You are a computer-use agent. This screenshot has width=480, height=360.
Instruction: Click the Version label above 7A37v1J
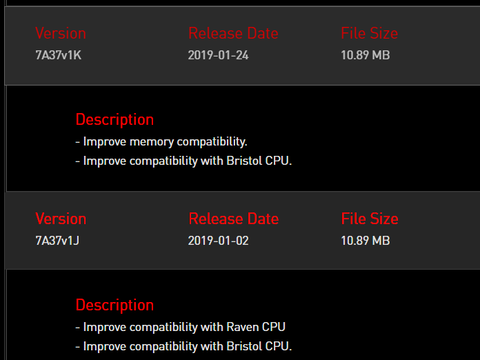tap(61, 219)
